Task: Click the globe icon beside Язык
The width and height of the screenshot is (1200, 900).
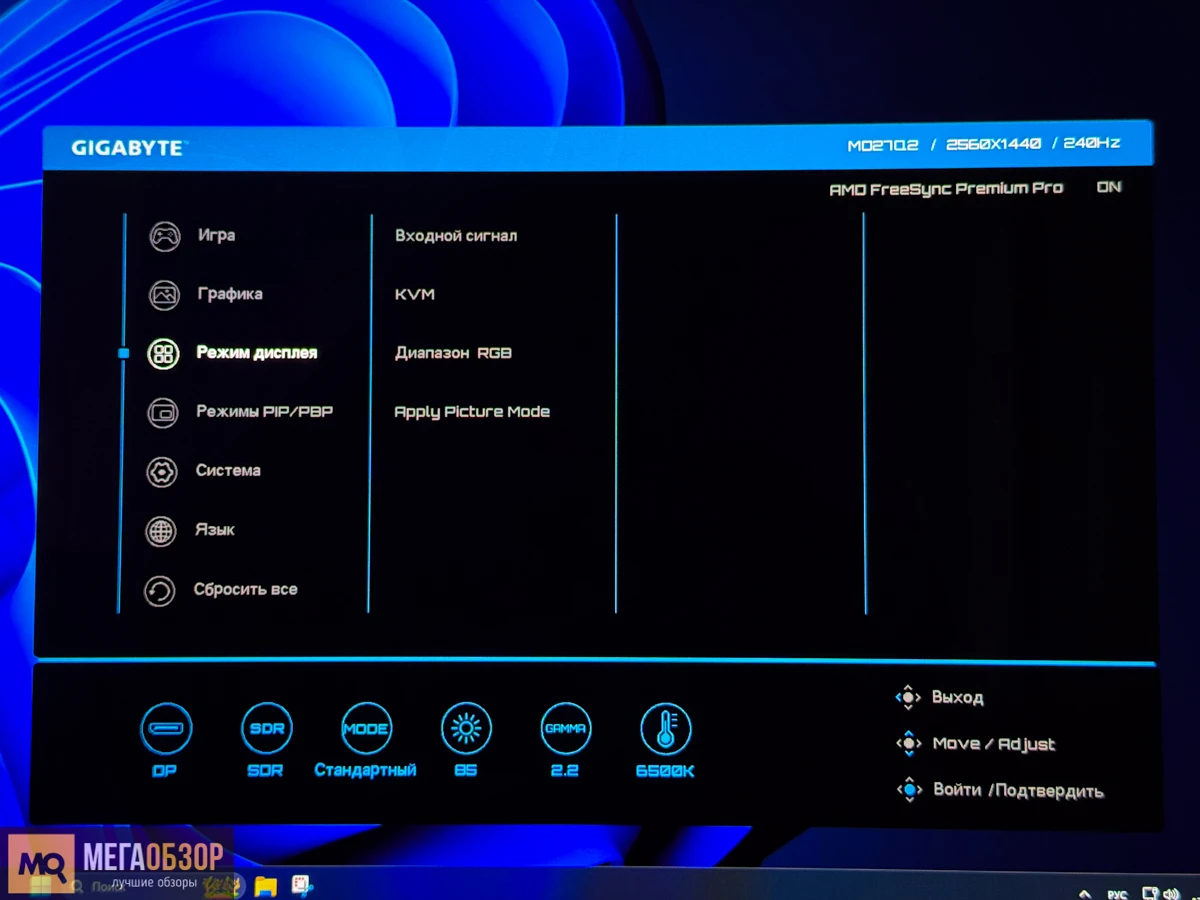Action: pos(161,531)
